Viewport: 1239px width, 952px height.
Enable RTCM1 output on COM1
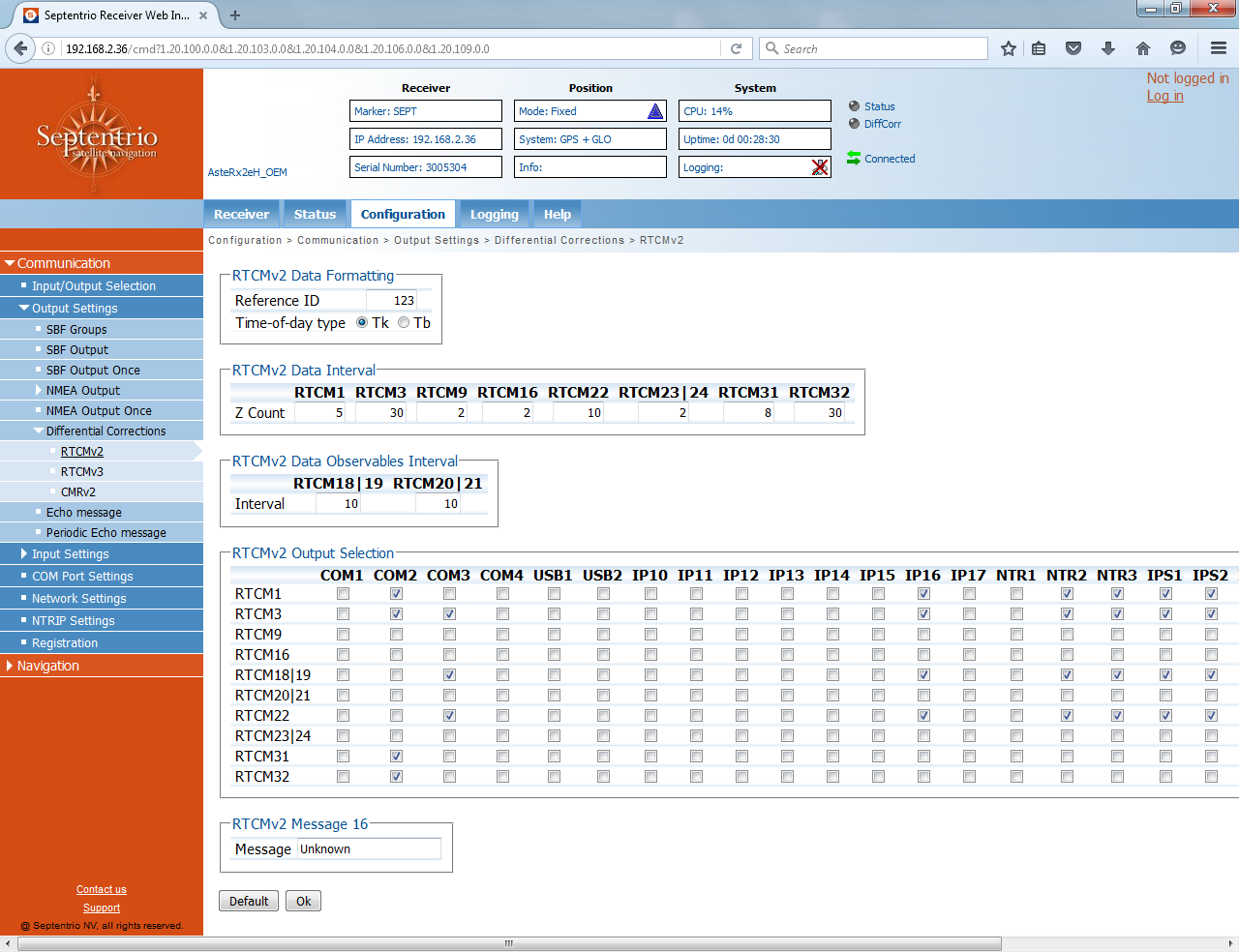click(x=343, y=594)
